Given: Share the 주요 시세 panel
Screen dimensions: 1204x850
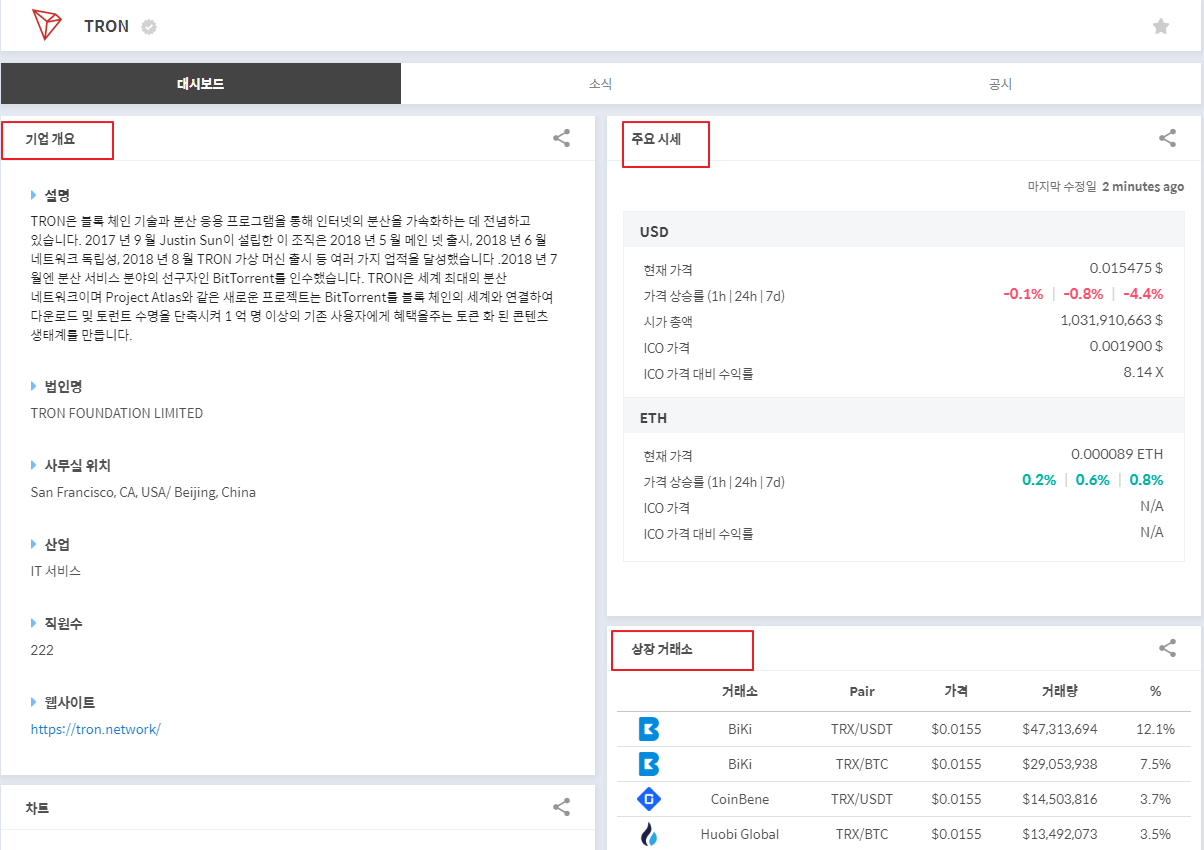Looking at the screenshot, I should [x=1167, y=139].
